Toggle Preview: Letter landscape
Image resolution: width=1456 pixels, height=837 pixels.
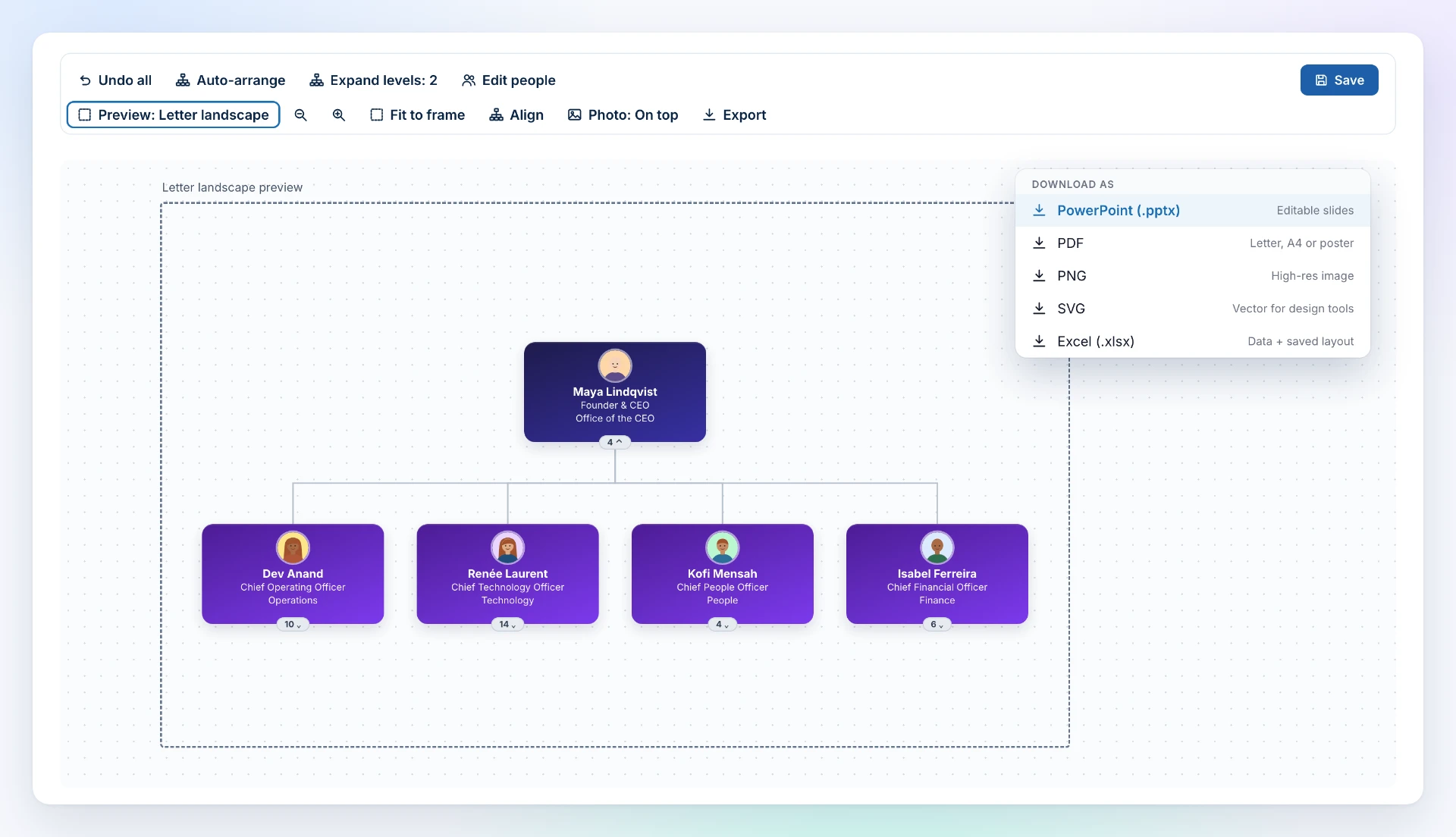pyautogui.click(x=174, y=115)
